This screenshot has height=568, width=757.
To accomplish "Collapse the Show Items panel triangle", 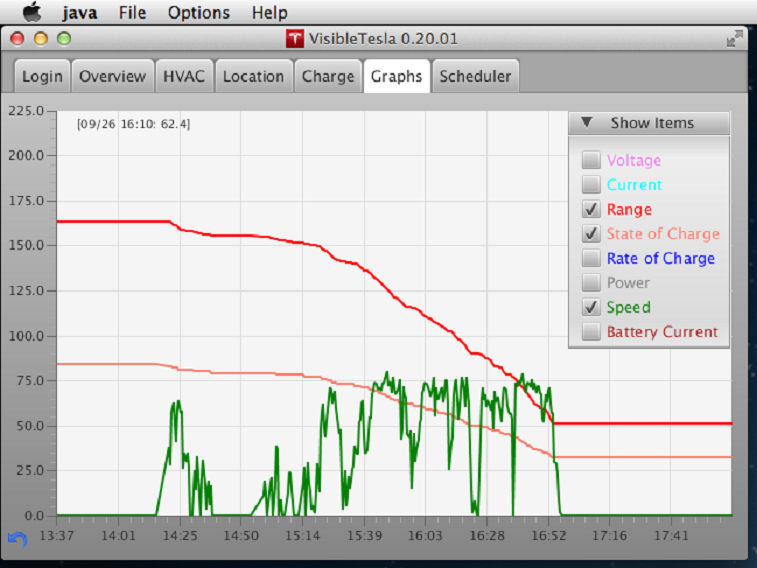I will coord(587,123).
